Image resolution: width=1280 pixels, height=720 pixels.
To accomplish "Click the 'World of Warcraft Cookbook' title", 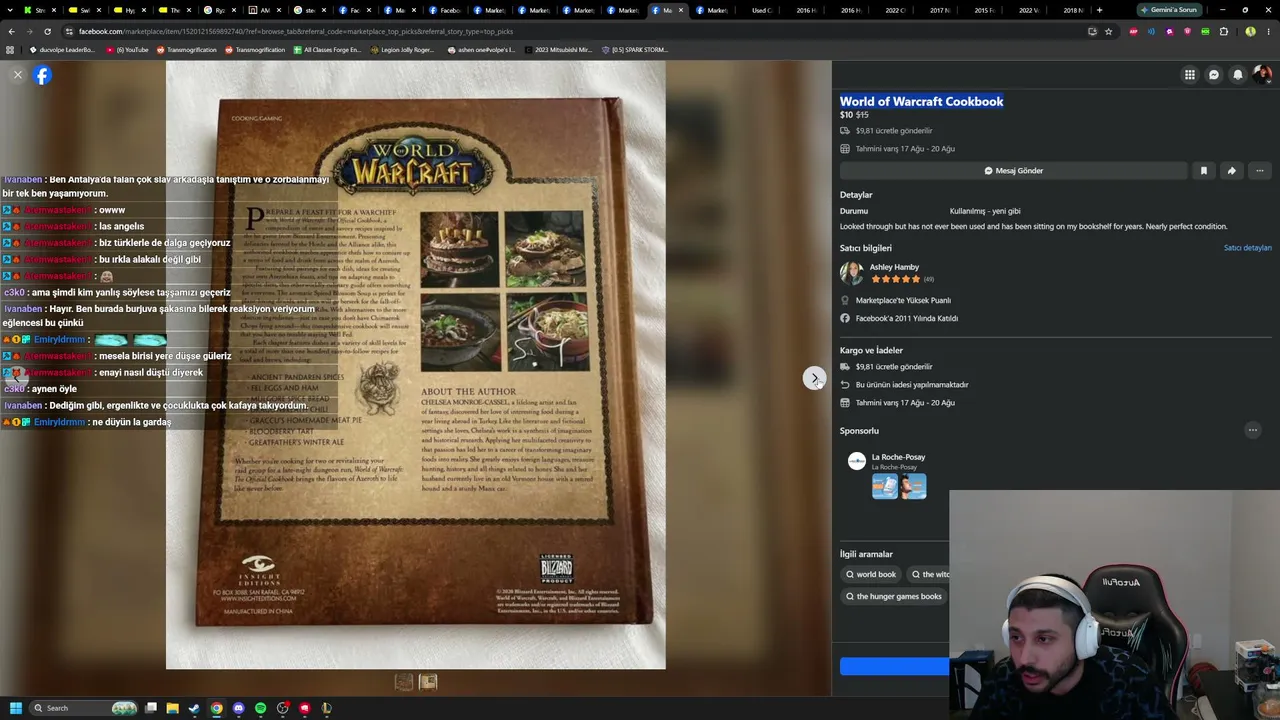I will (921, 101).
